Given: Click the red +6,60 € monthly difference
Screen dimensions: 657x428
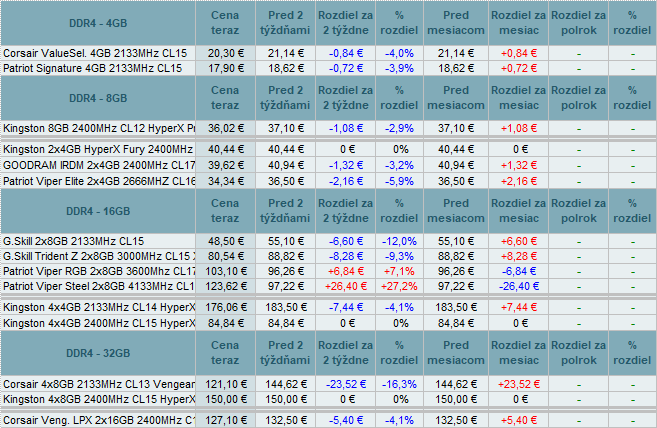Looking at the screenshot, I should point(519,241).
